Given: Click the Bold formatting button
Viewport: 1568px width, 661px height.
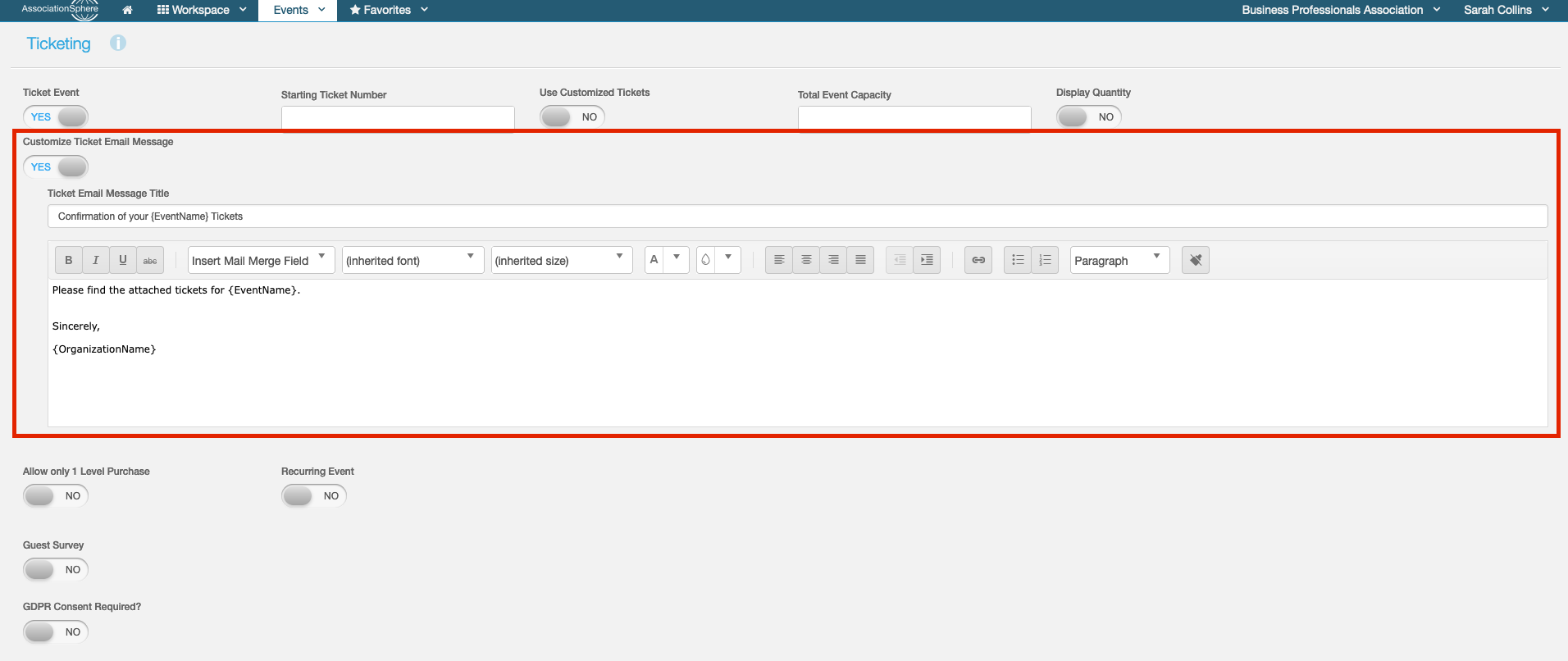Looking at the screenshot, I should (69, 260).
